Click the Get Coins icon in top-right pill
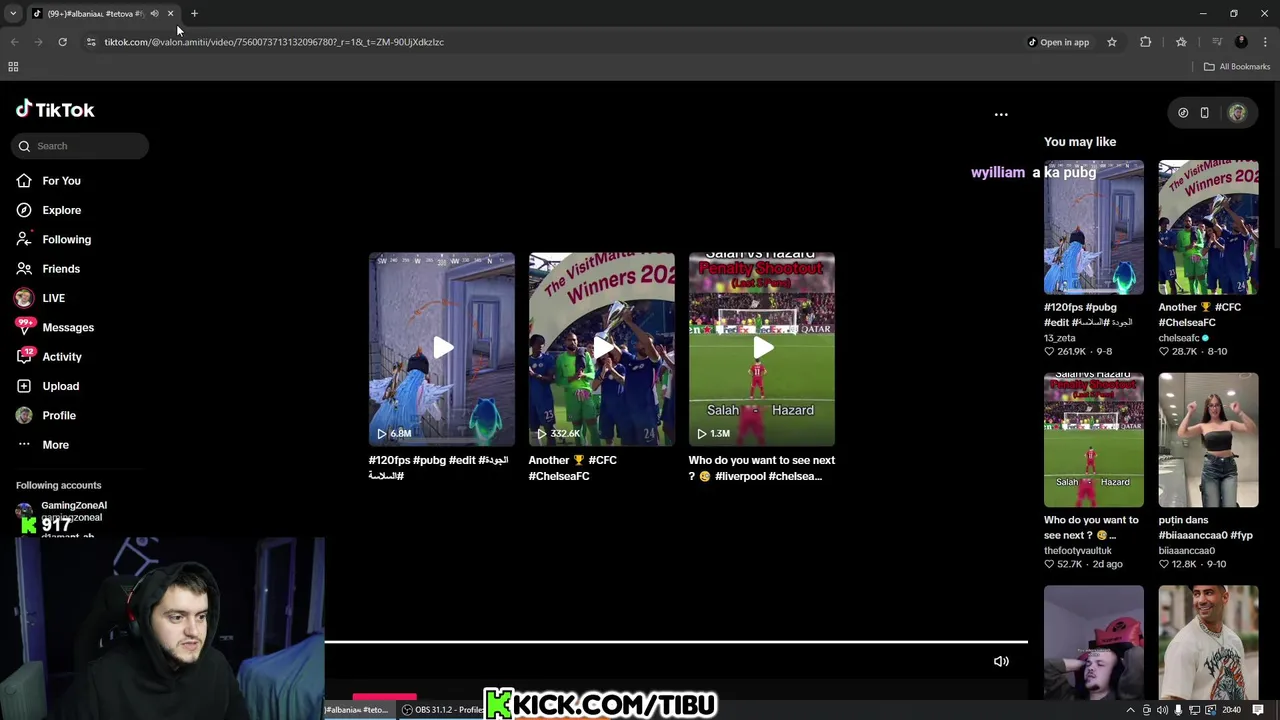Viewport: 1280px width, 720px height. (1183, 113)
